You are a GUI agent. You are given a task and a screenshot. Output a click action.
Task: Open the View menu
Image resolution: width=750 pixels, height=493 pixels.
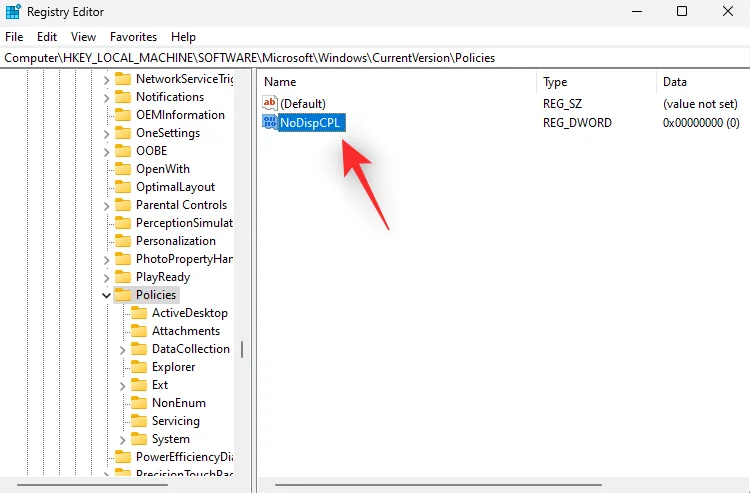click(x=83, y=37)
